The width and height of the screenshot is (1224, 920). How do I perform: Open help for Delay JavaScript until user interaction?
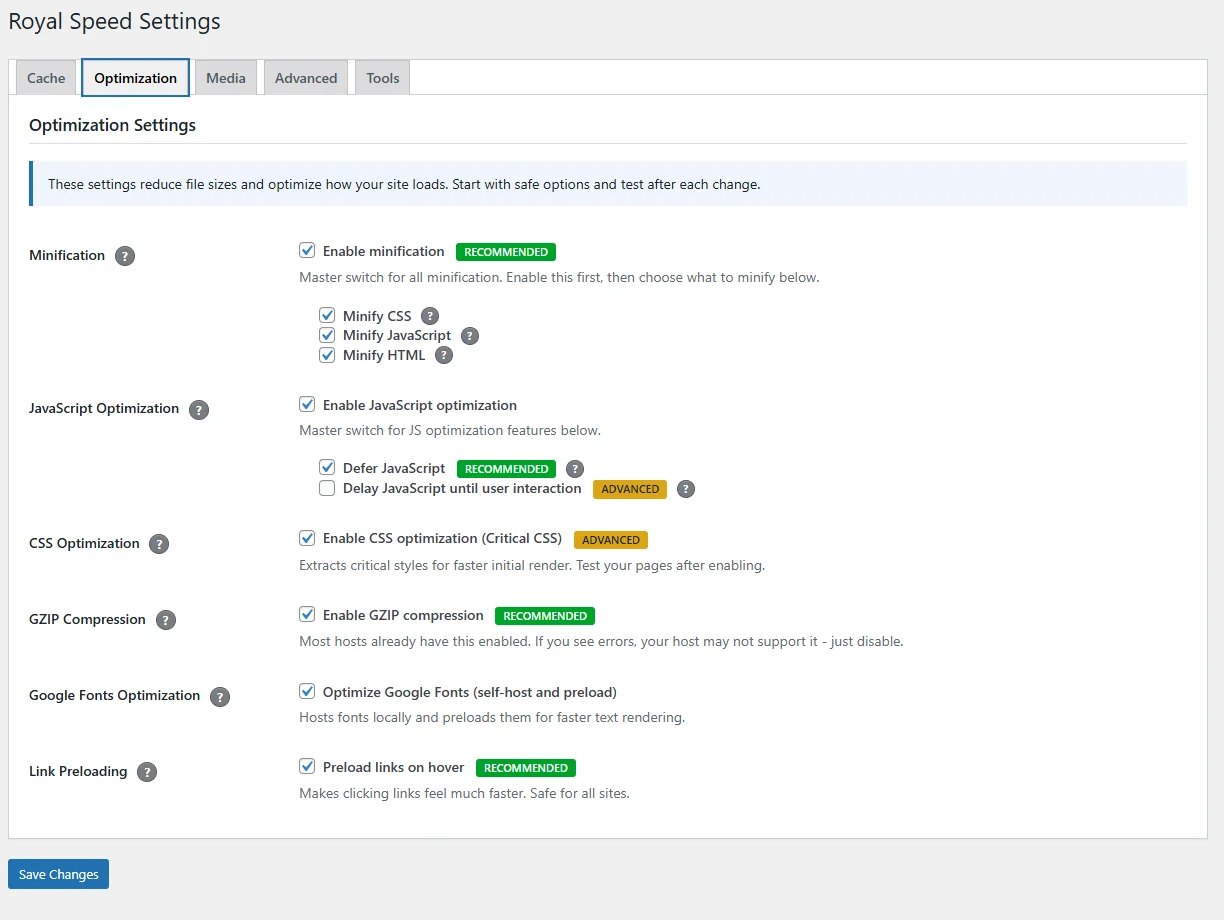(x=685, y=489)
